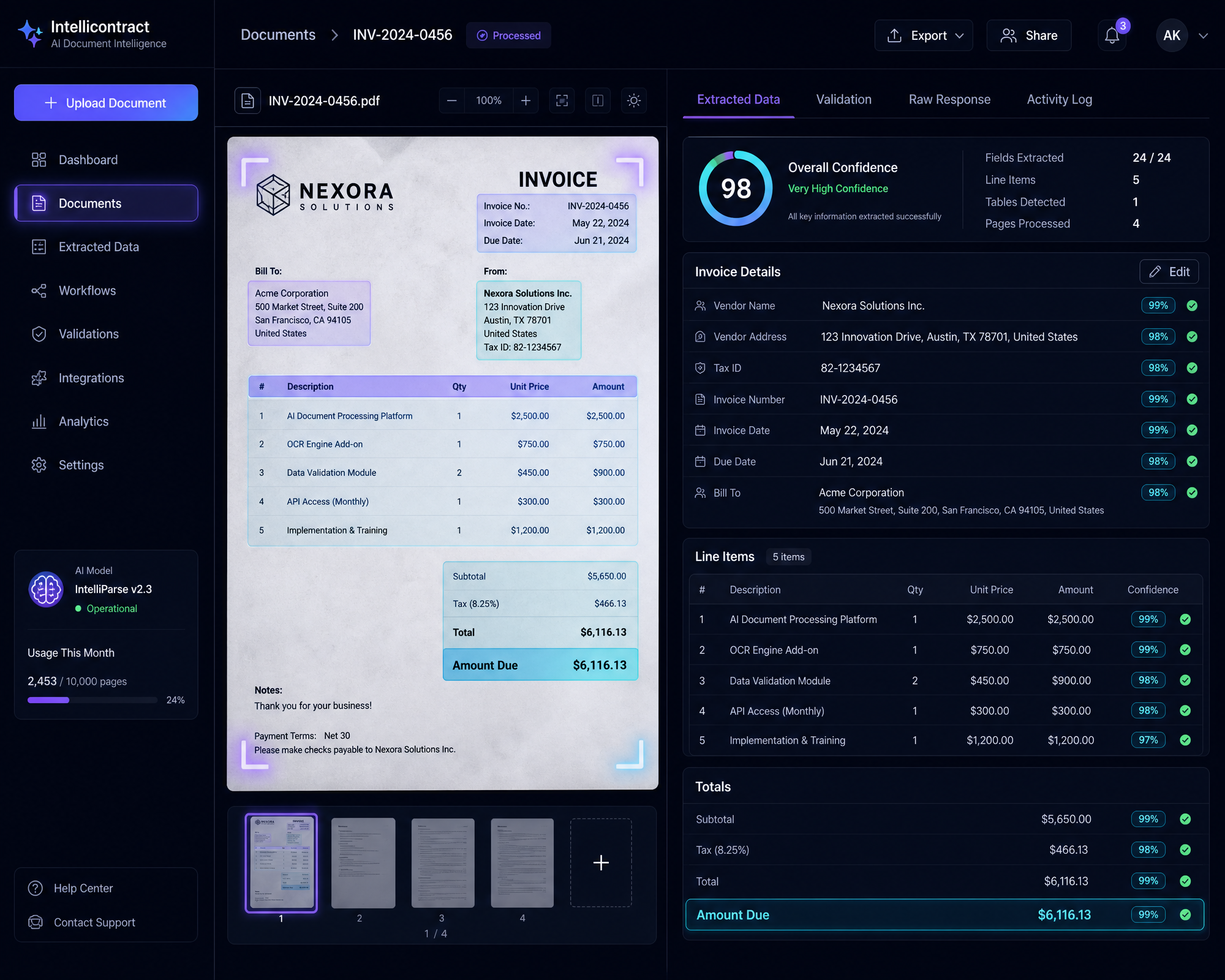Click the Due Date green check
The width and height of the screenshot is (1225, 980).
coord(1192,461)
